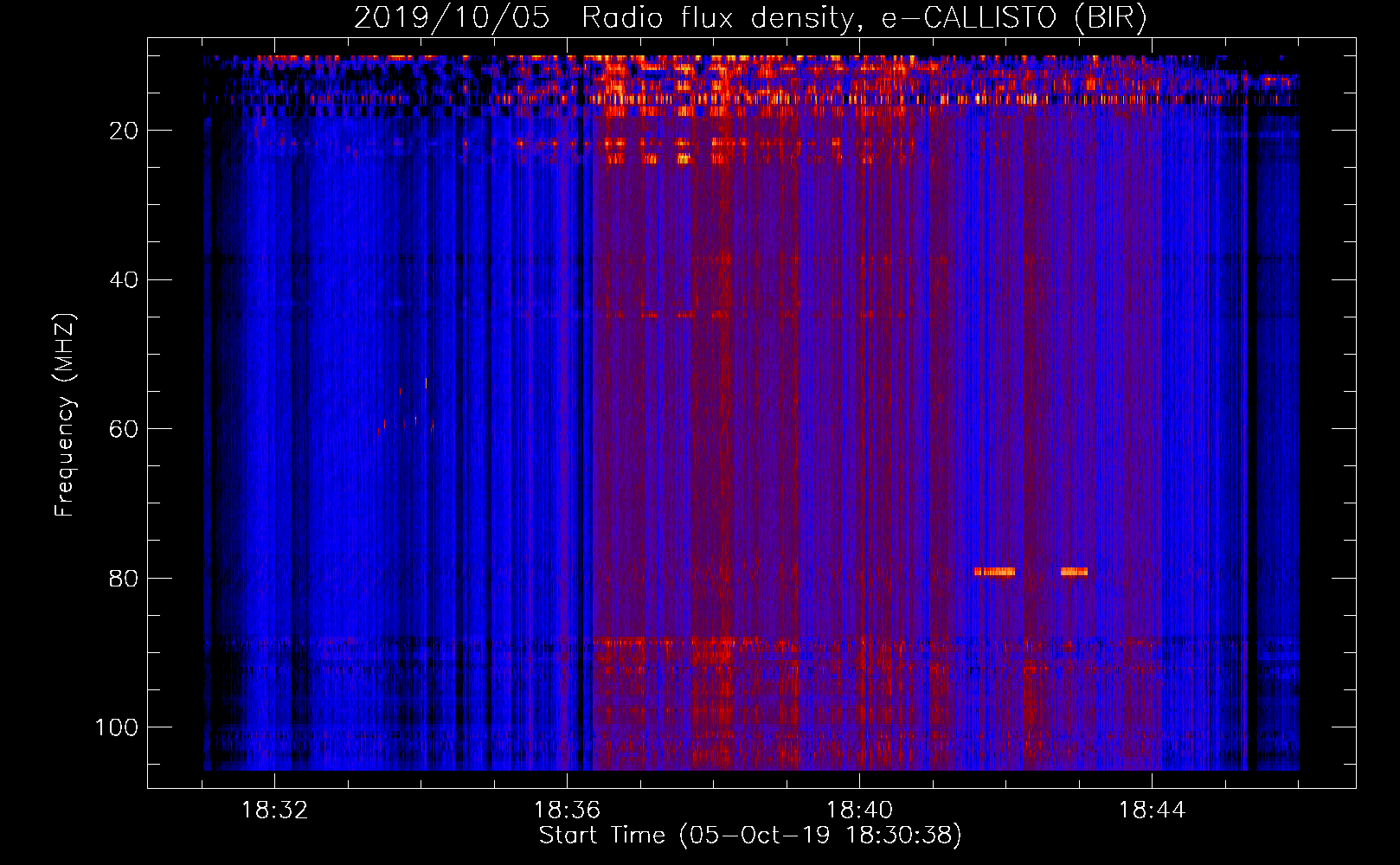Click the "Start Time (05-Oct-19 18:30:38)" label
Image resolution: width=1400 pixels, height=865 pixels.
(750, 836)
